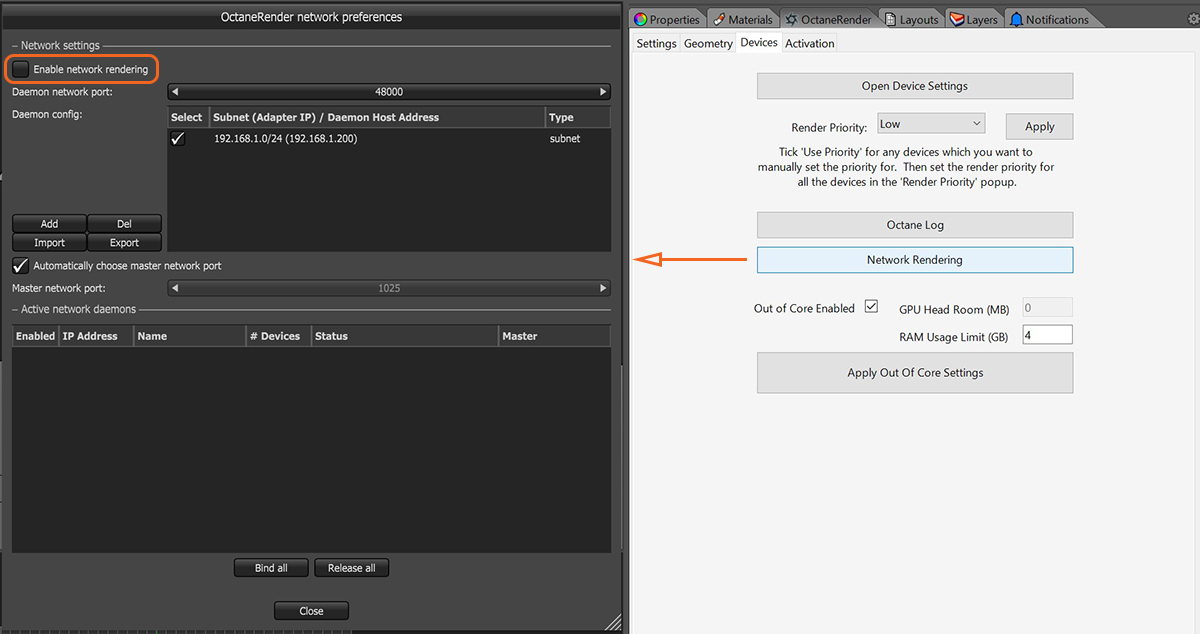Import a daemon configuration

49,243
